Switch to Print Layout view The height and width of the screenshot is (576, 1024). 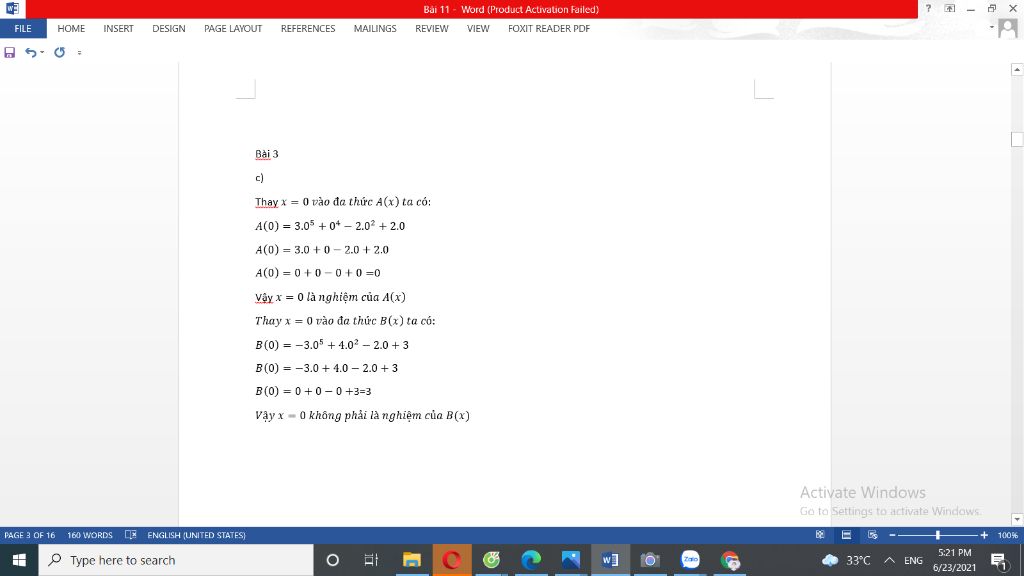coord(846,535)
